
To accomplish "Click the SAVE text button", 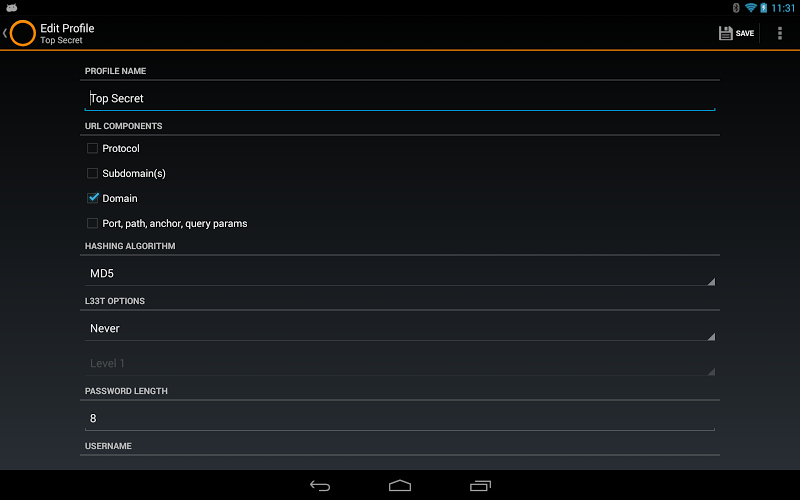I will [744, 33].
